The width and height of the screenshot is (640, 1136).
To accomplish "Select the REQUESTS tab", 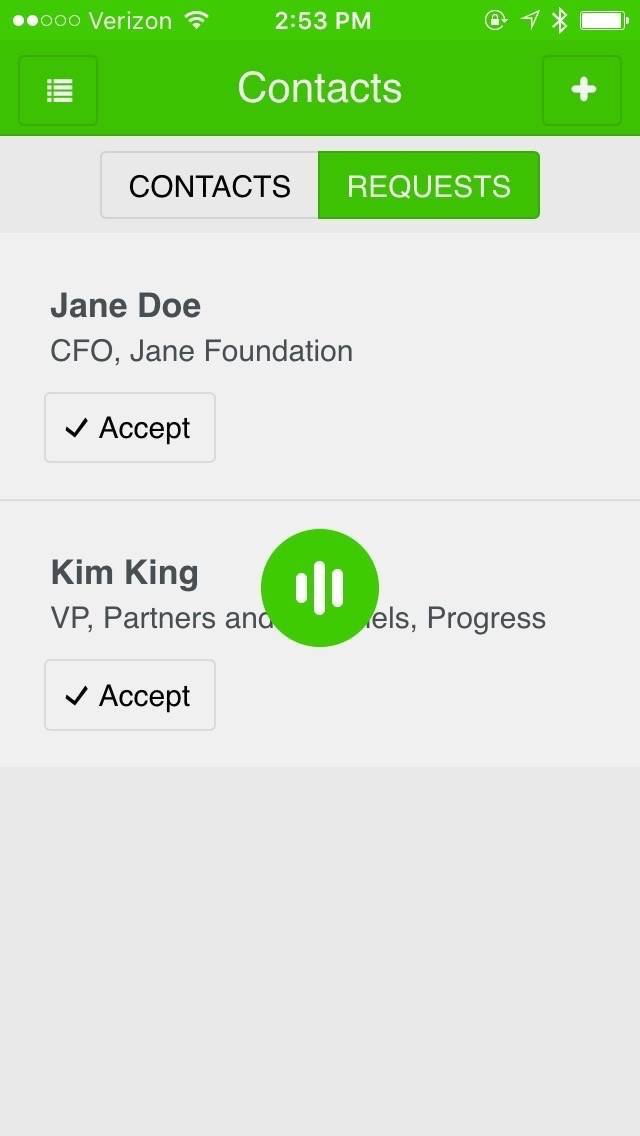I will click(429, 186).
